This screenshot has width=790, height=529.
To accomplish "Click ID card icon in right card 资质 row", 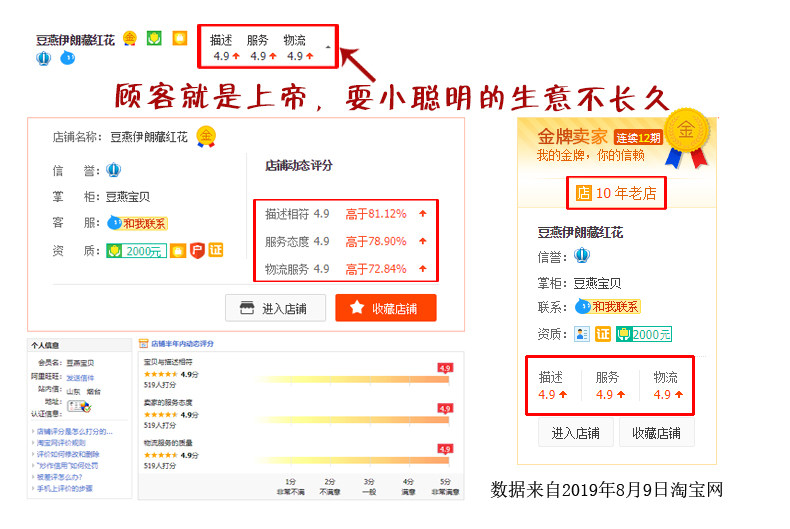I will pyautogui.click(x=582, y=334).
